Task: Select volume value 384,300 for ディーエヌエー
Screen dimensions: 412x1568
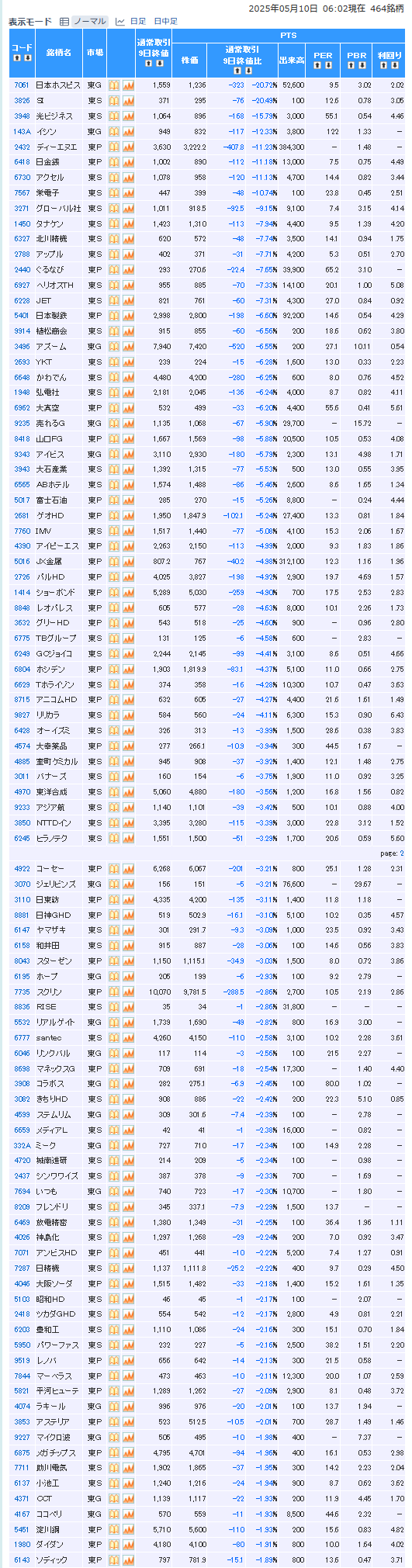Action: point(291,147)
